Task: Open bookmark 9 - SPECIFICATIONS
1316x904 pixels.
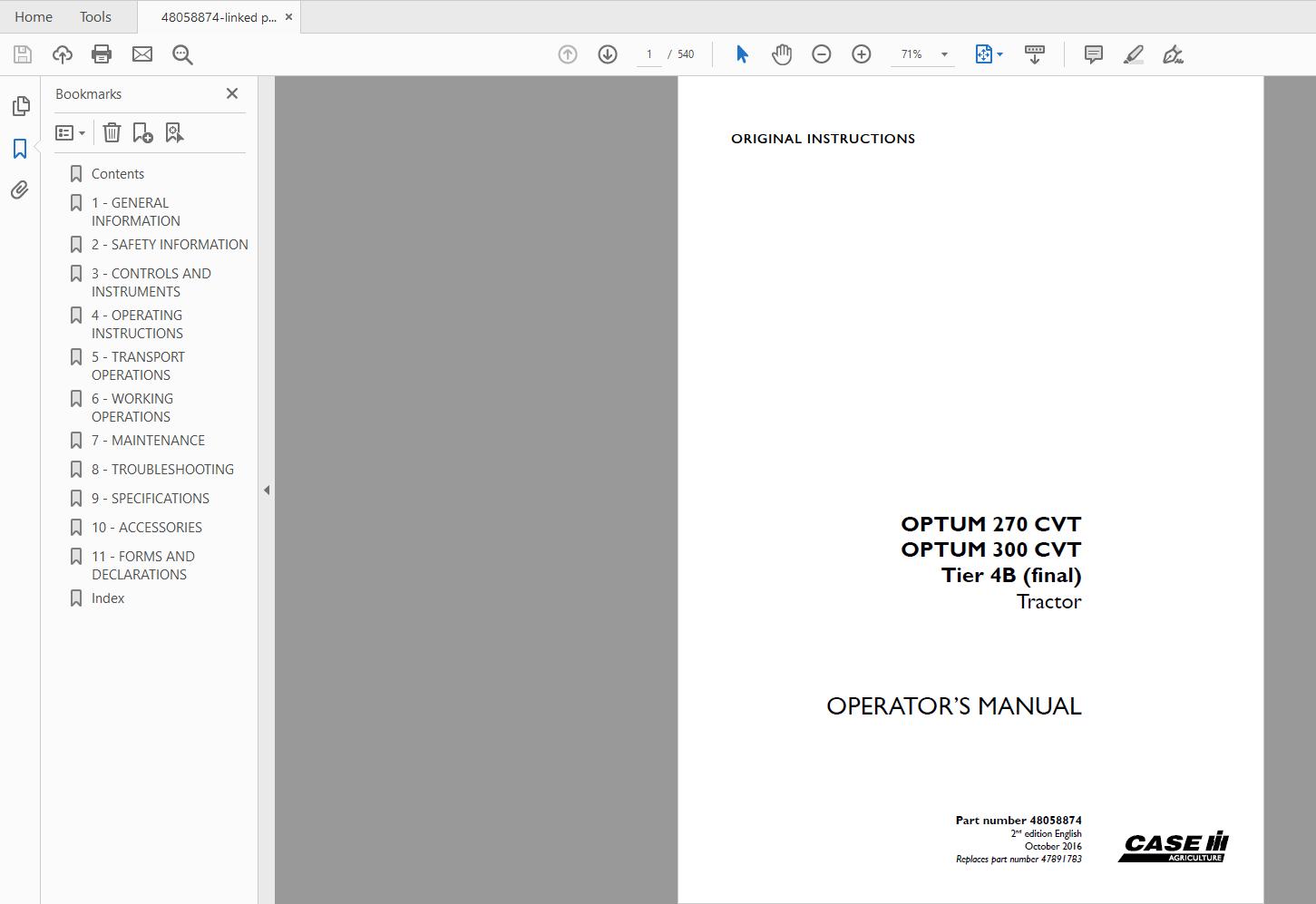Action: (x=150, y=499)
